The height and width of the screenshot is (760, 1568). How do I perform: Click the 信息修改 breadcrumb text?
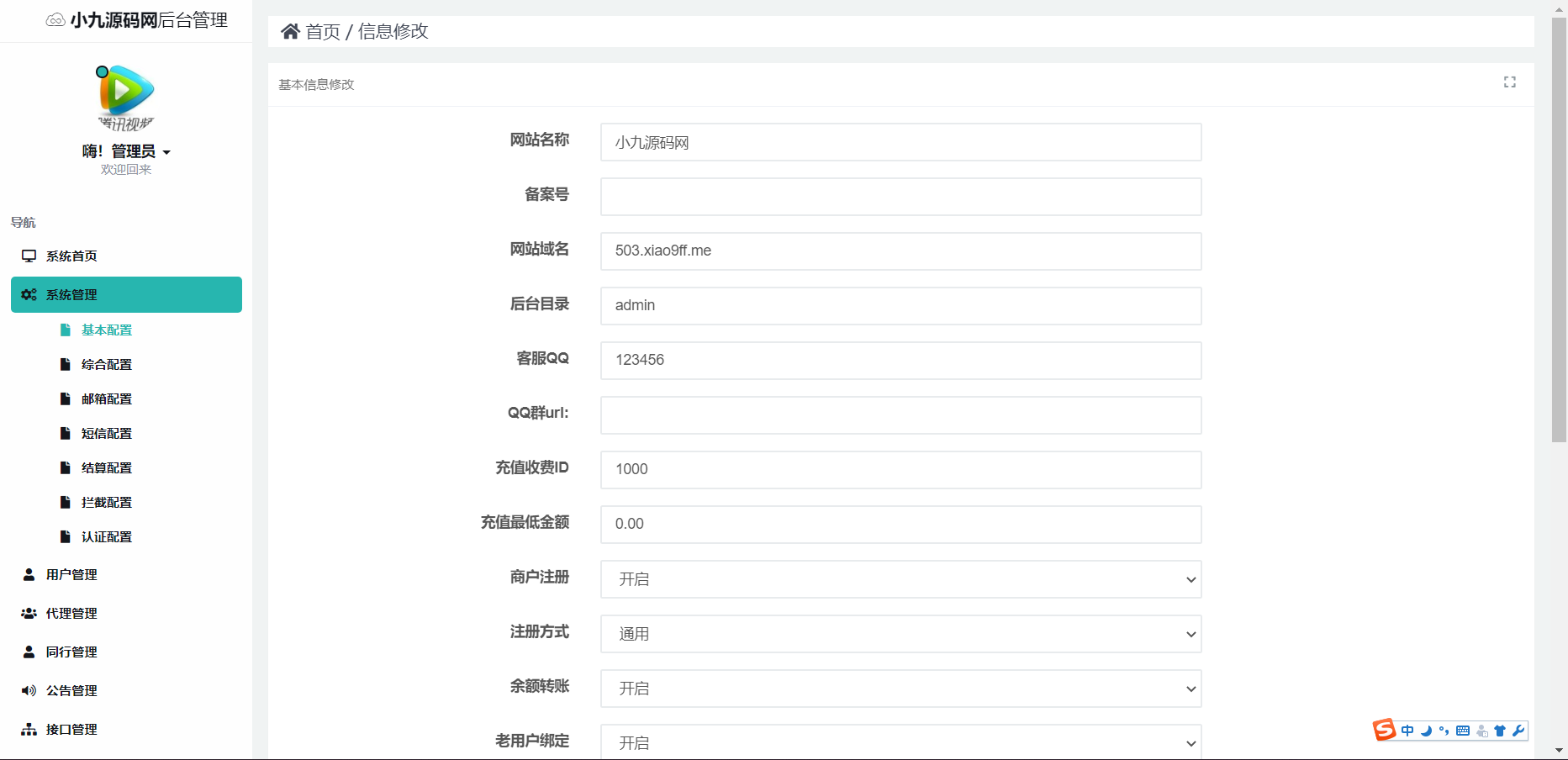click(393, 31)
